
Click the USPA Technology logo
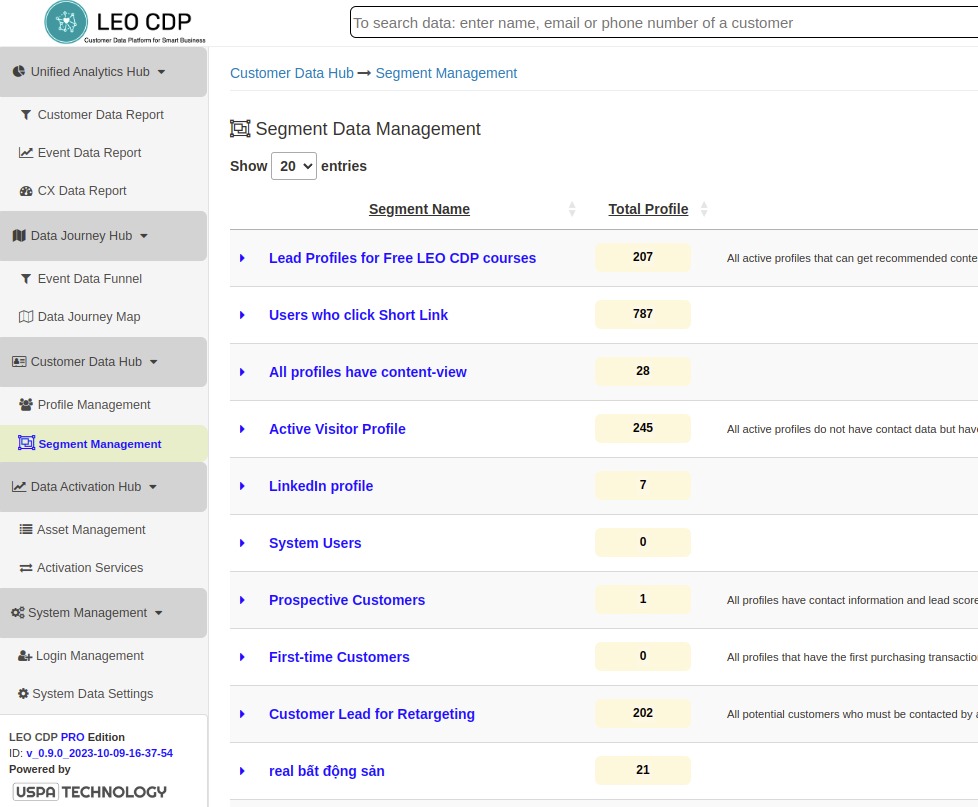[90, 792]
